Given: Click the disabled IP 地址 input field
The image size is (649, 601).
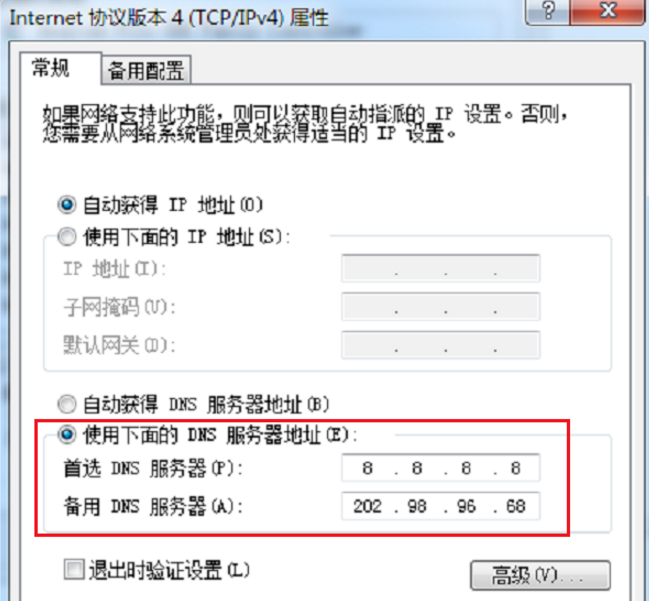Looking at the screenshot, I should pyautogui.click(x=440, y=268).
